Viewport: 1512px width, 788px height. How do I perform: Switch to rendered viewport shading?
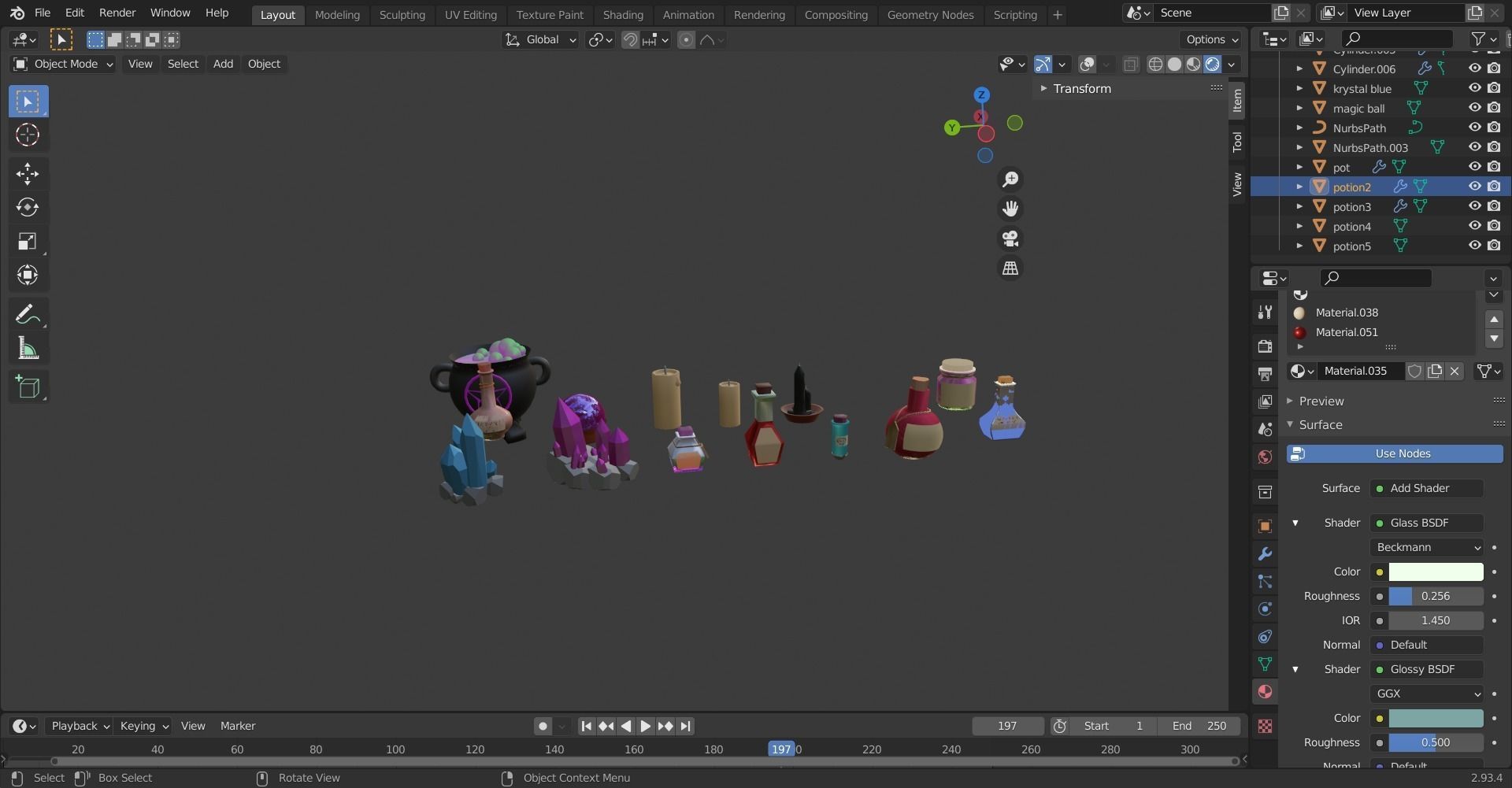pos(1213,65)
